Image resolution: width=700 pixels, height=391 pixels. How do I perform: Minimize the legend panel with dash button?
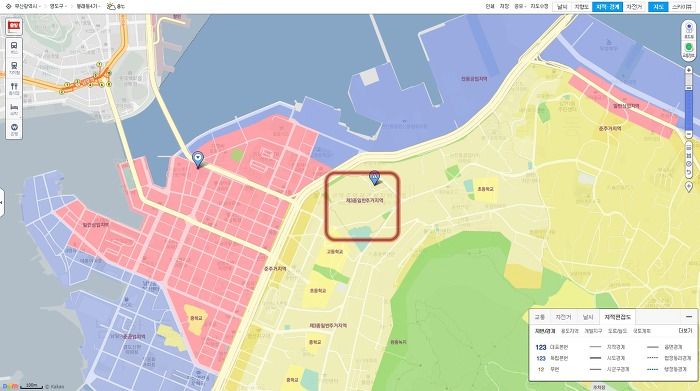point(688,316)
